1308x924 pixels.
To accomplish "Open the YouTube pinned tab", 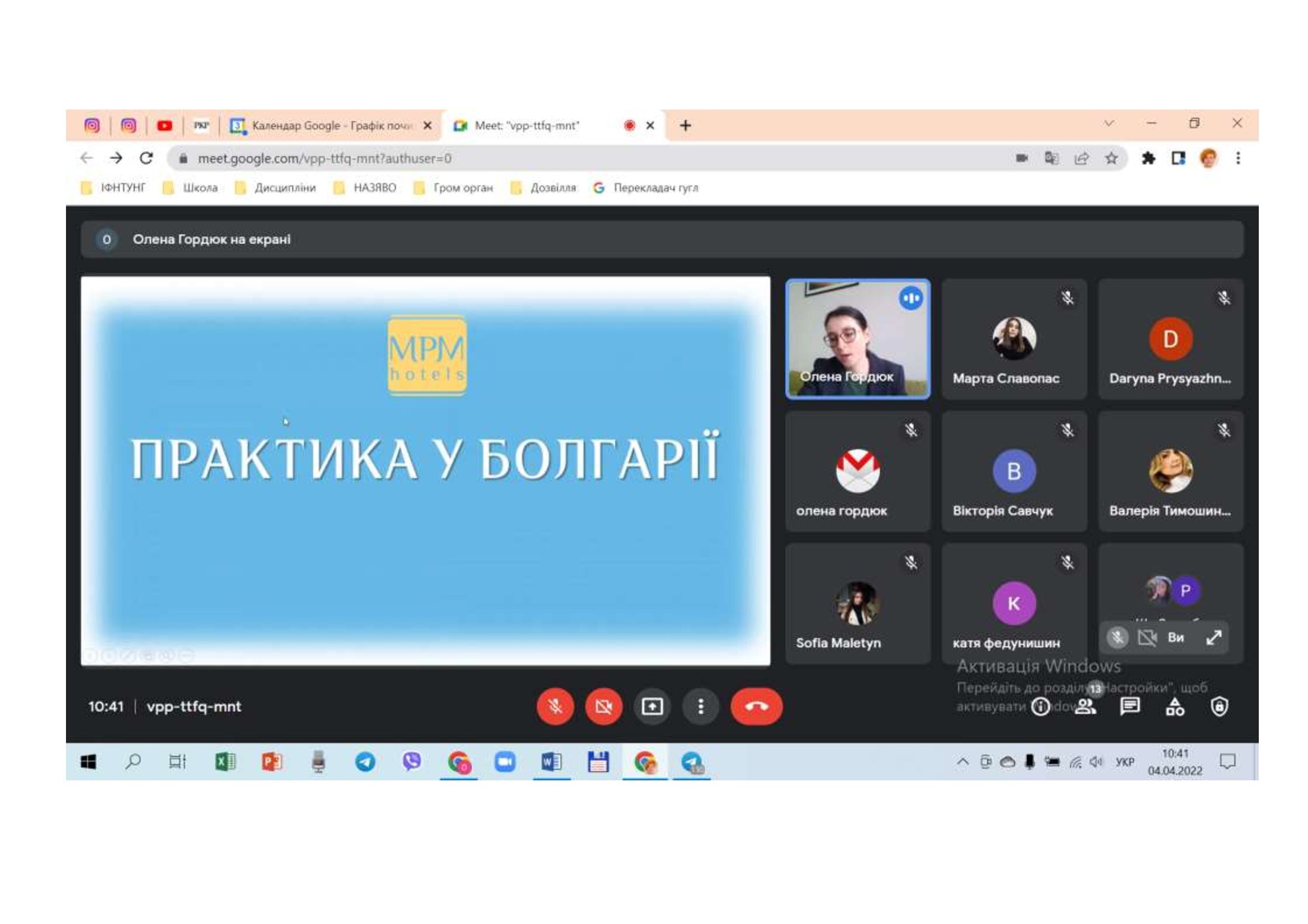I will 164,126.
